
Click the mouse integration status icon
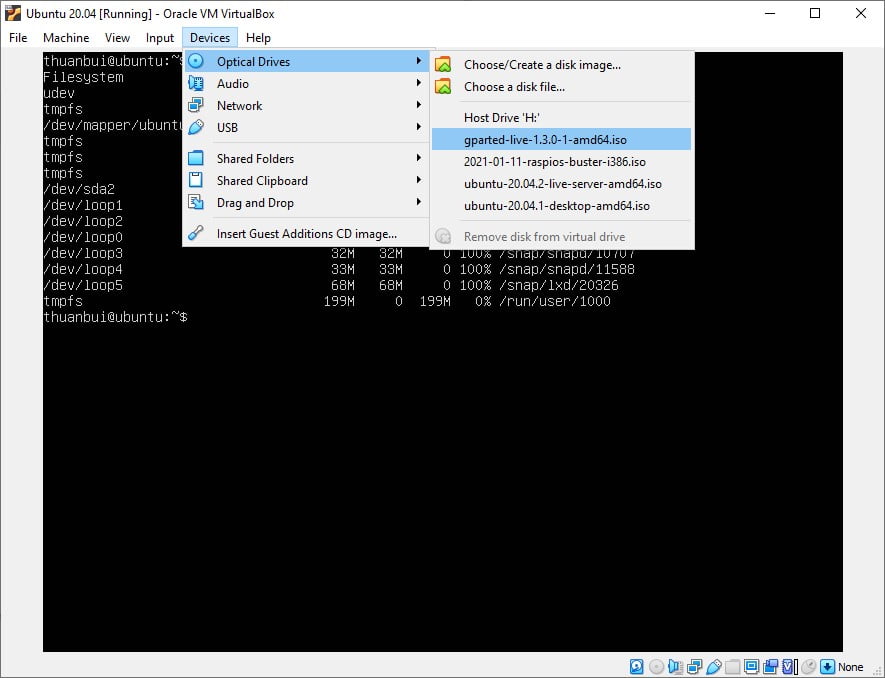pos(805,666)
